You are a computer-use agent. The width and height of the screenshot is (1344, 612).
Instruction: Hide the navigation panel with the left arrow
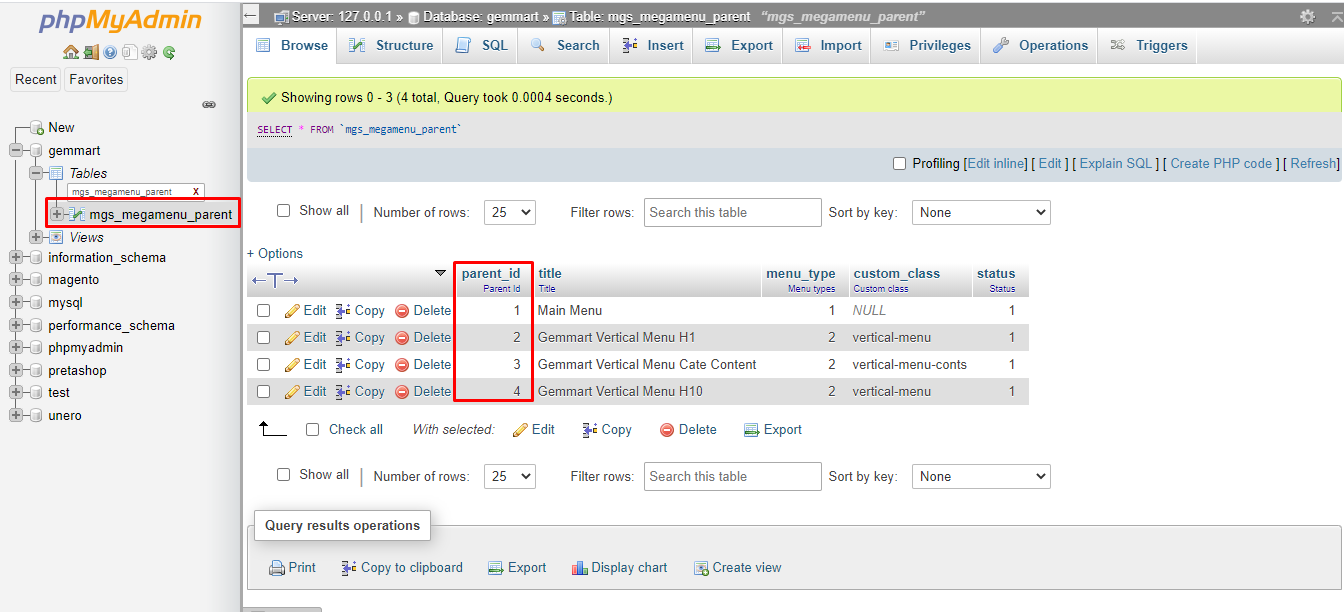(251, 16)
